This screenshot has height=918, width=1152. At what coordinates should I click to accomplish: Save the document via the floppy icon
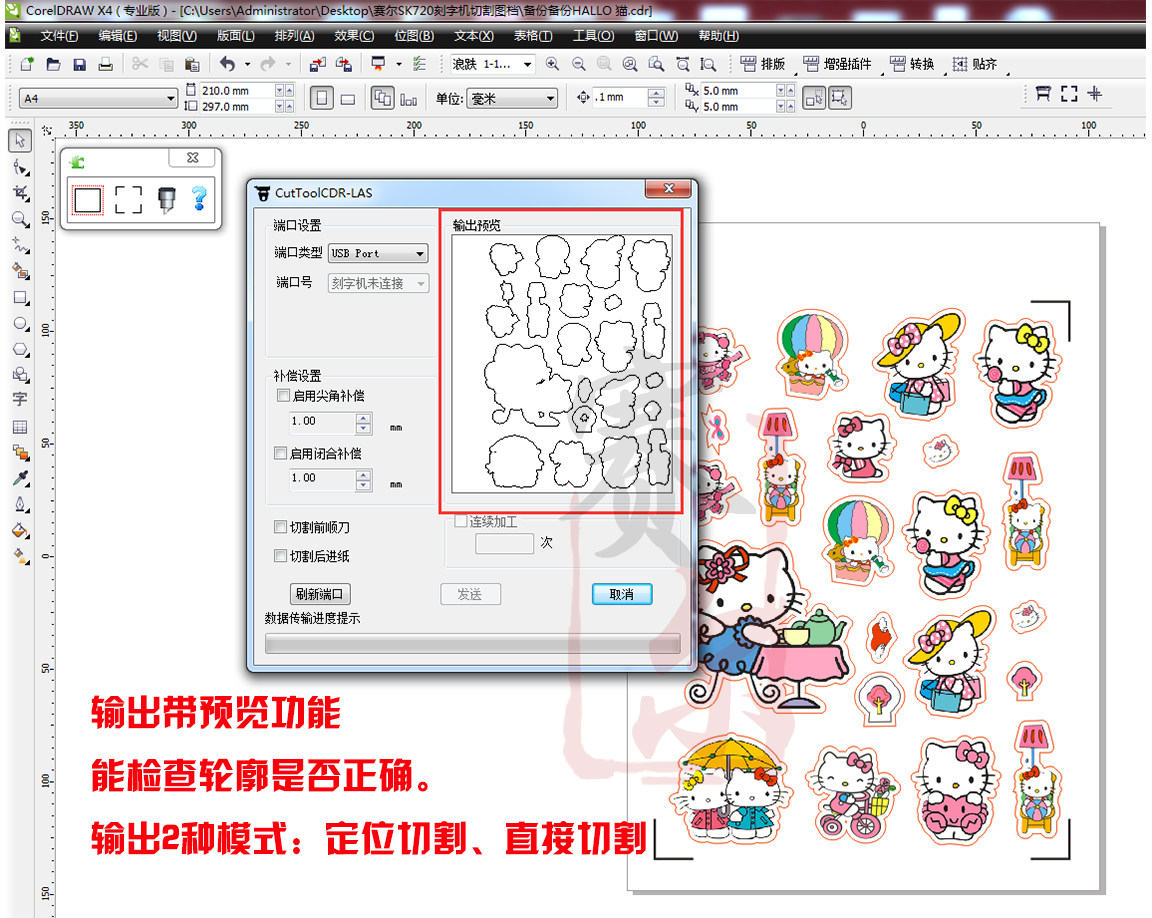(79, 65)
